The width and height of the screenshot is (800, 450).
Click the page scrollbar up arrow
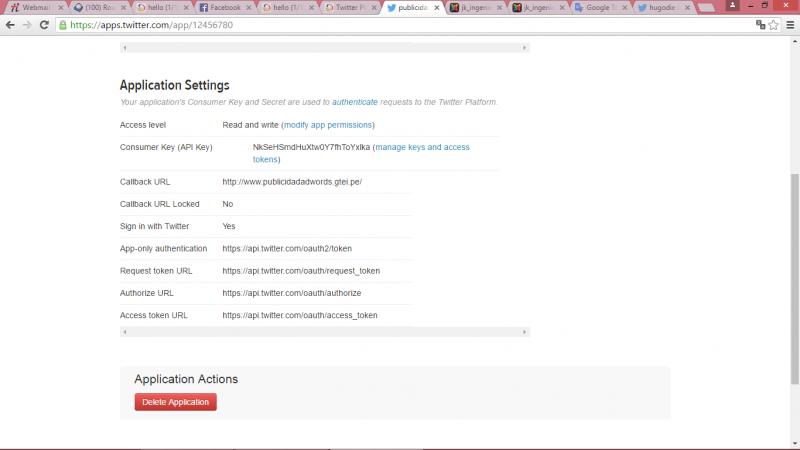(x=795, y=41)
